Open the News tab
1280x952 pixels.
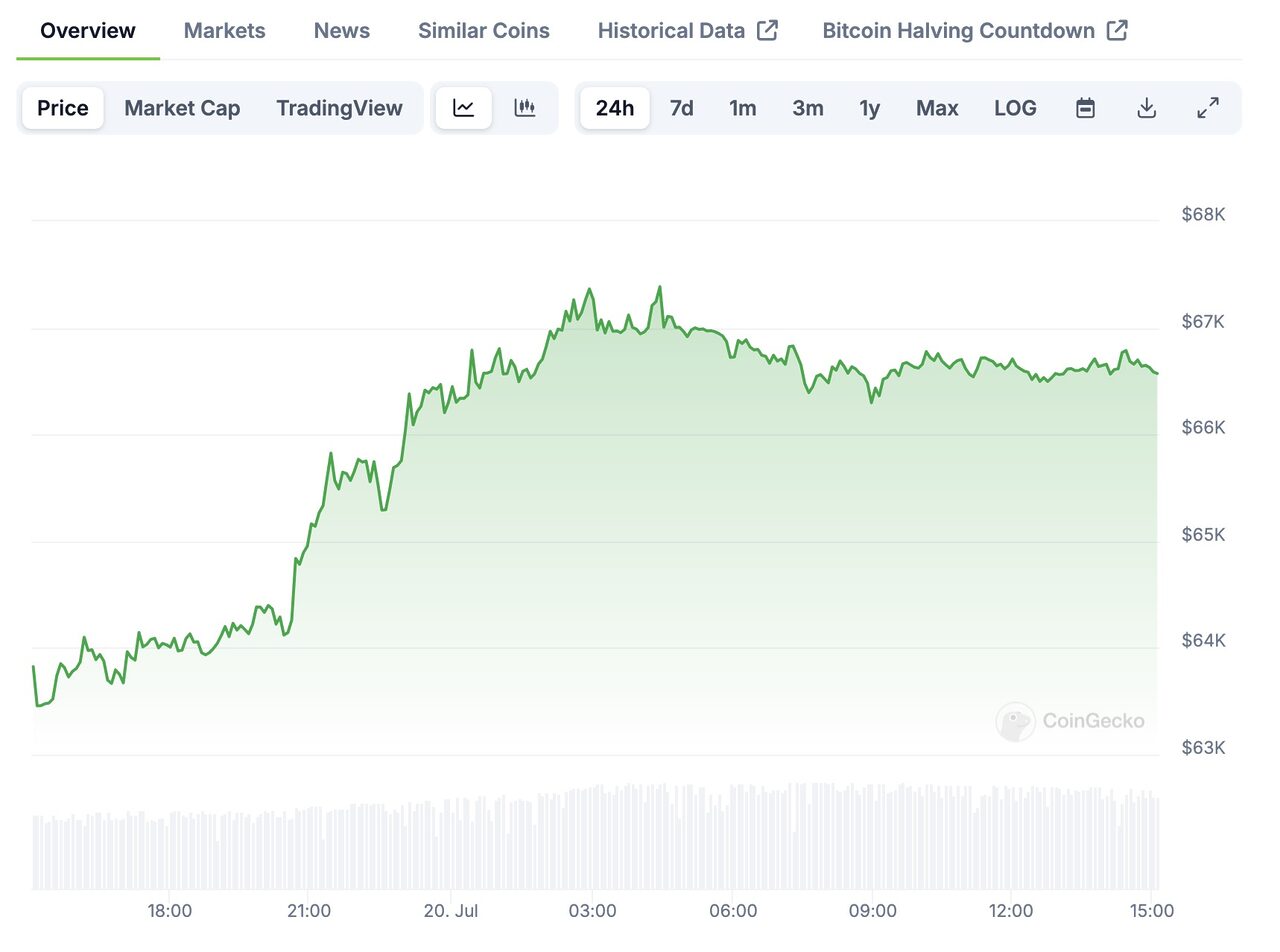point(342,31)
